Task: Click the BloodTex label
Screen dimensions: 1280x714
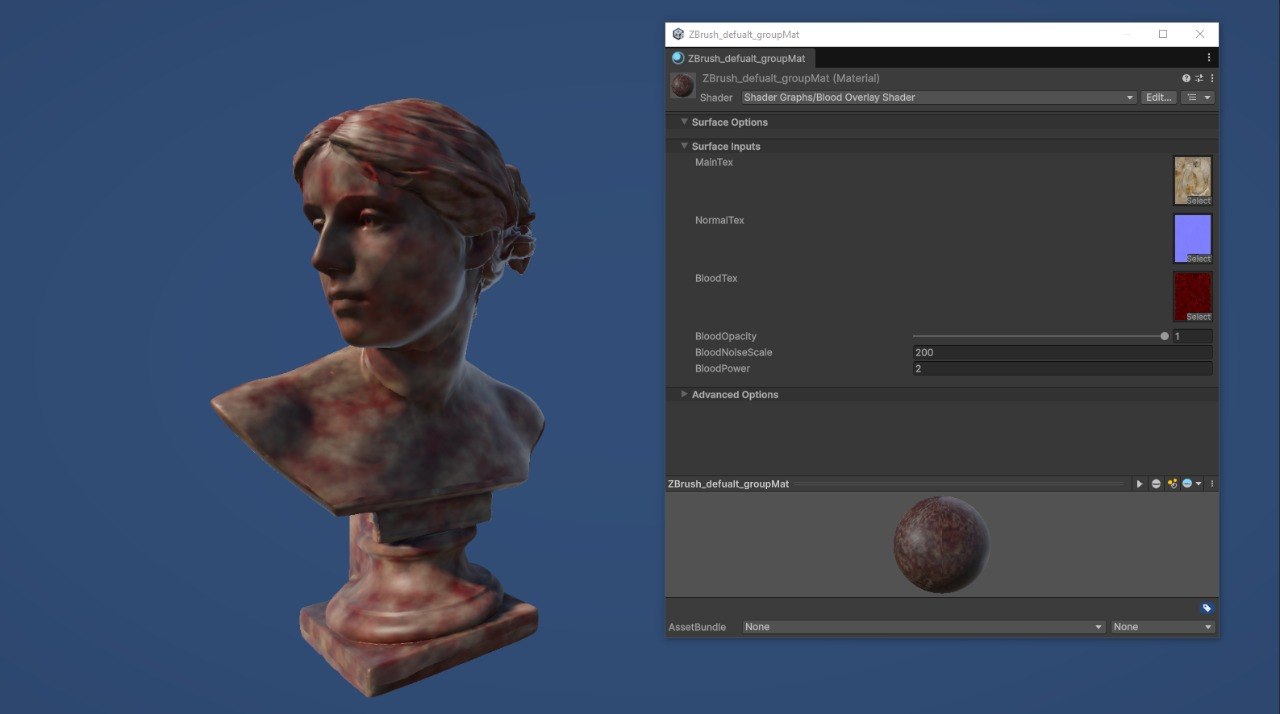Action: click(716, 278)
